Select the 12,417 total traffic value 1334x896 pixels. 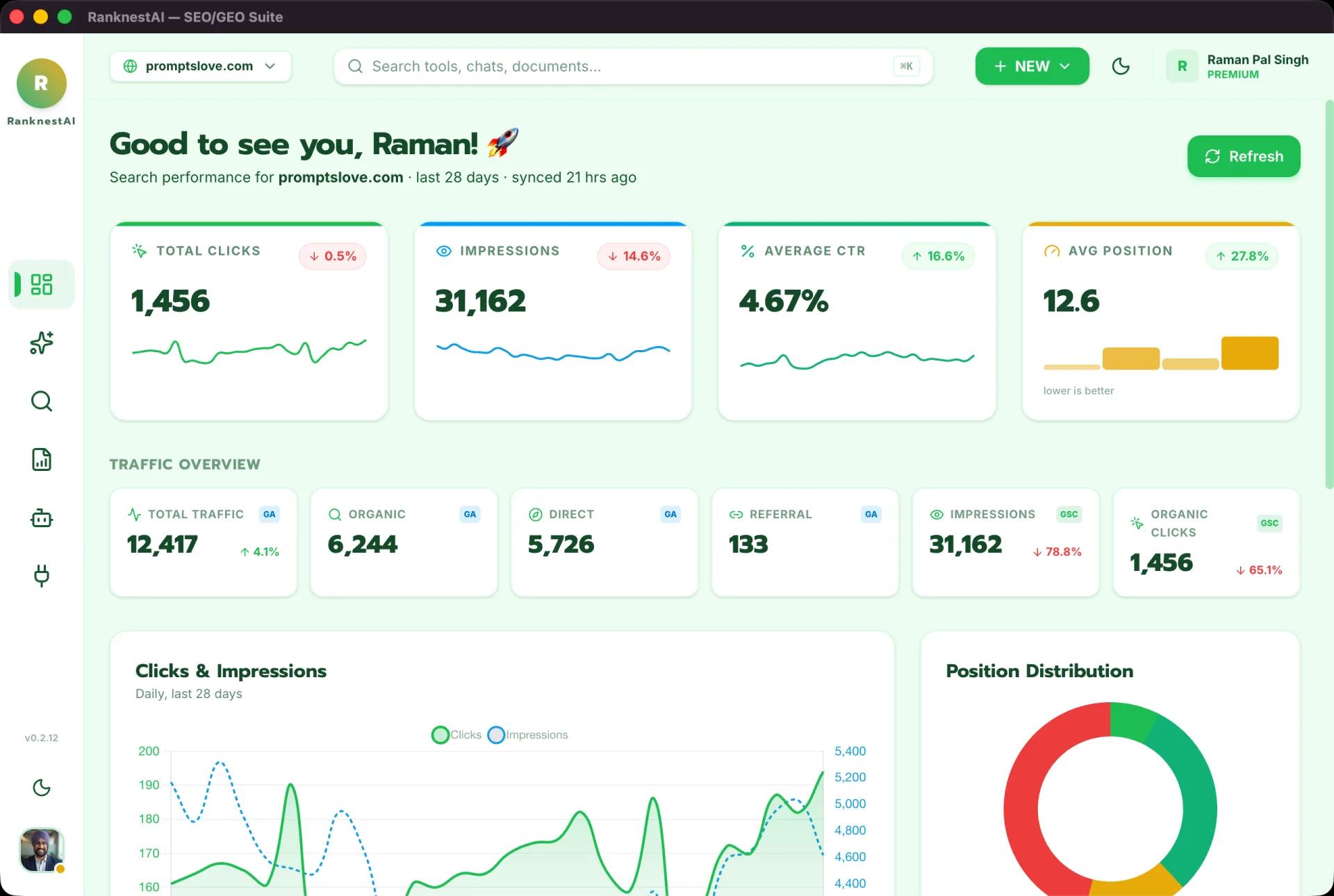(x=163, y=544)
